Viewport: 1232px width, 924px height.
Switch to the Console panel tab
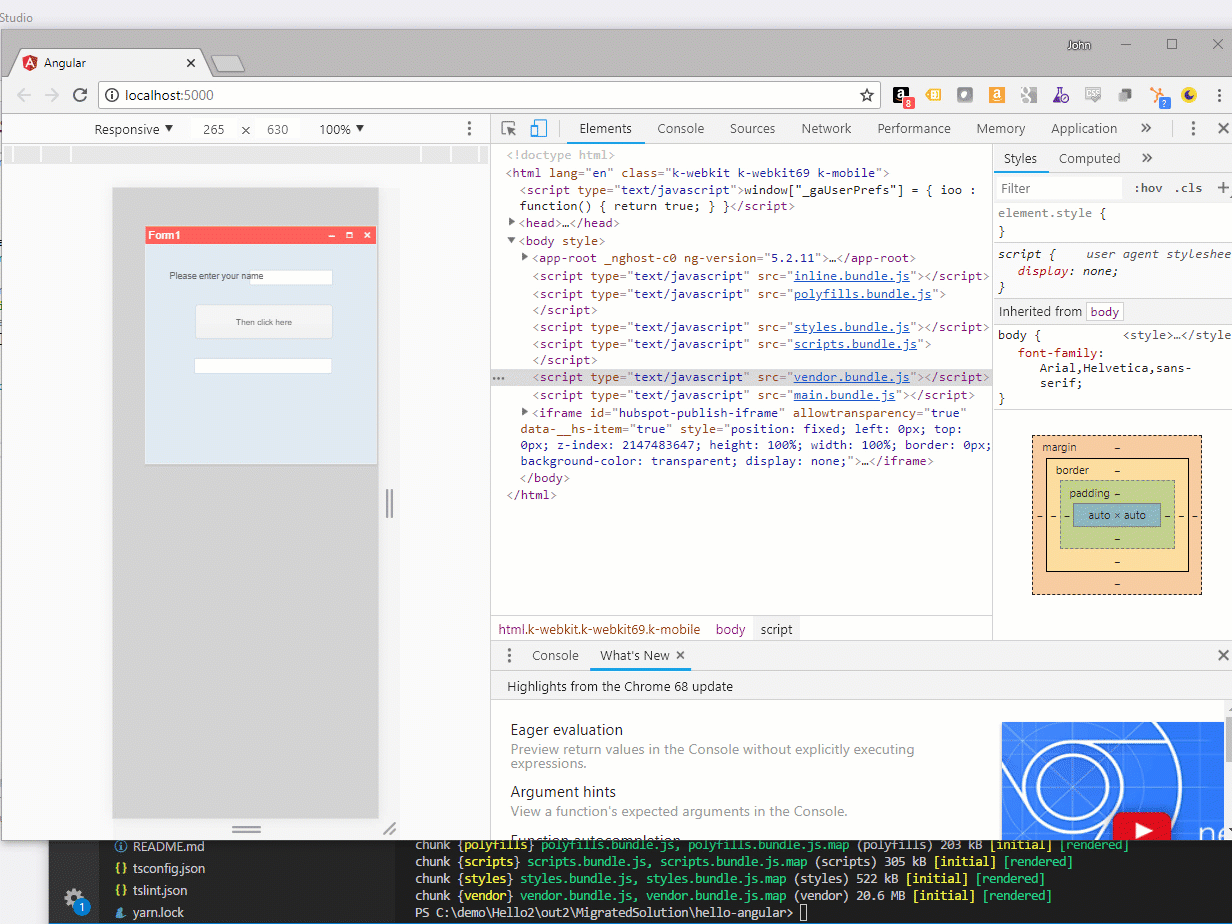(x=681, y=128)
